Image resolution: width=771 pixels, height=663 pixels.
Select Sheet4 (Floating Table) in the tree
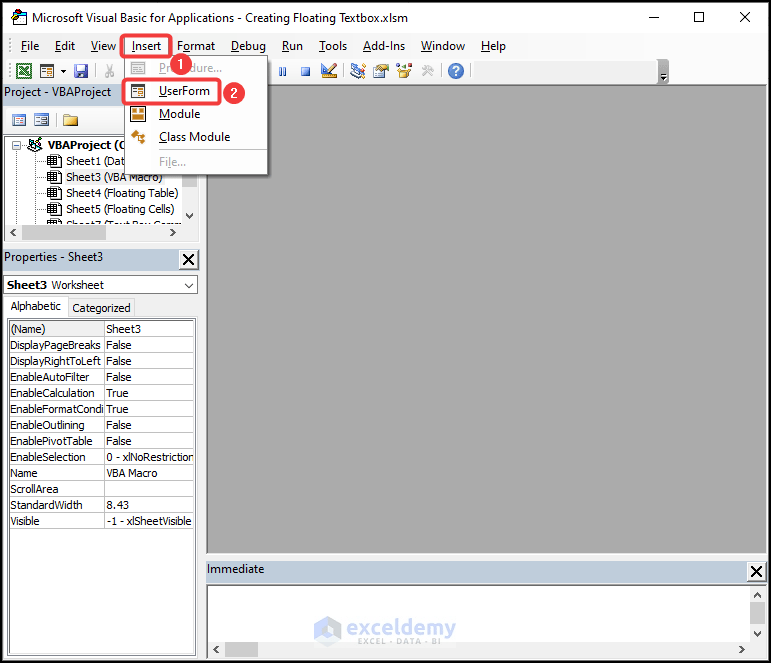(x=122, y=193)
